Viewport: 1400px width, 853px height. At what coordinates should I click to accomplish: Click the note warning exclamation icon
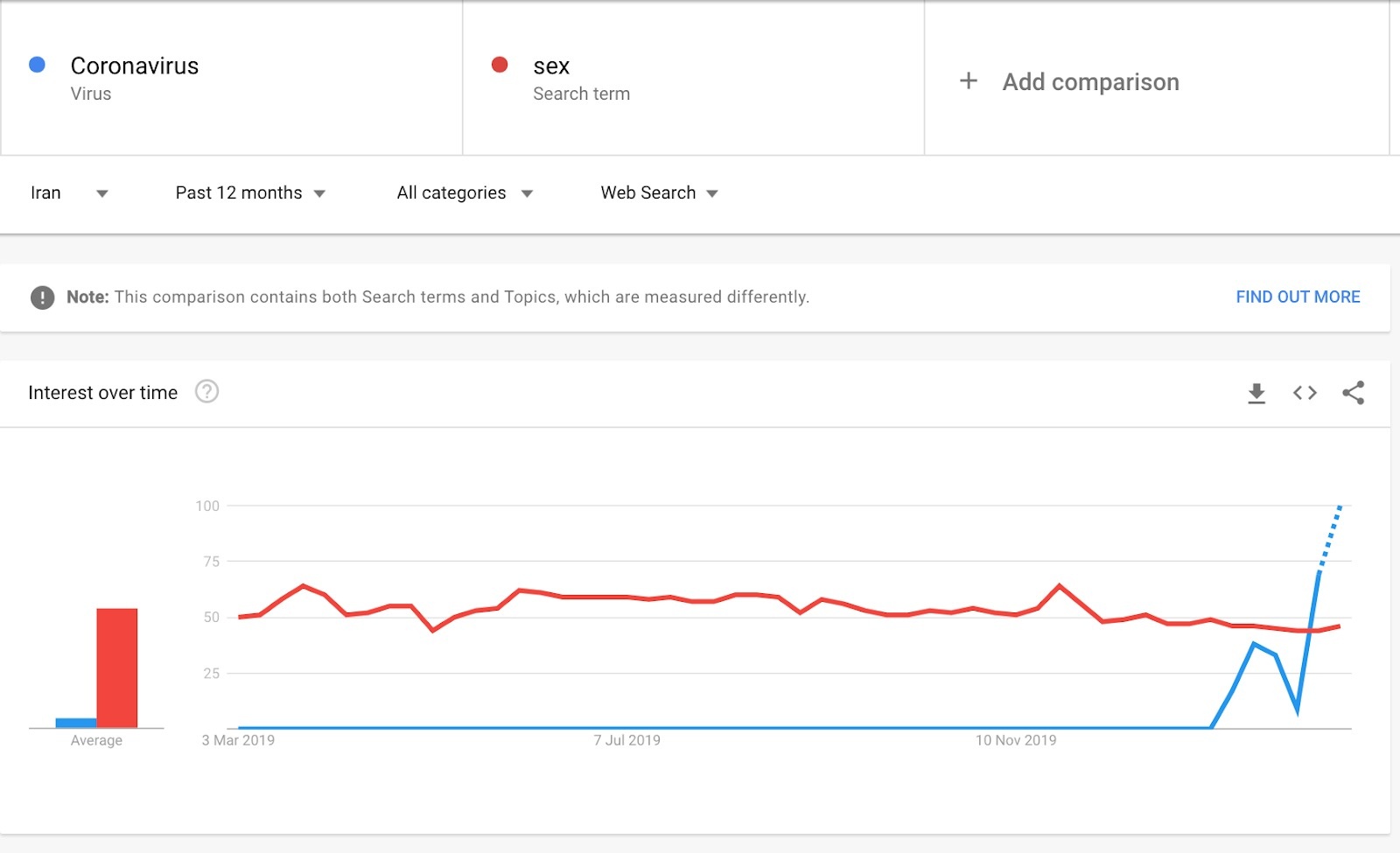coord(42,297)
